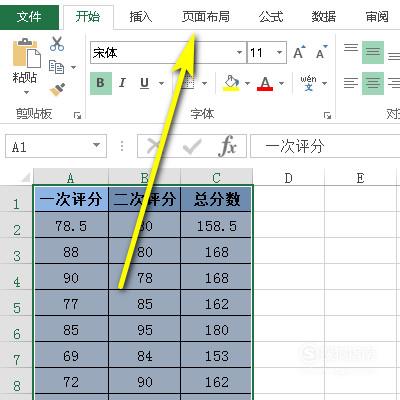Switch to the 插入 tab
This screenshot has width=400, height=400.
click(141, 16)
